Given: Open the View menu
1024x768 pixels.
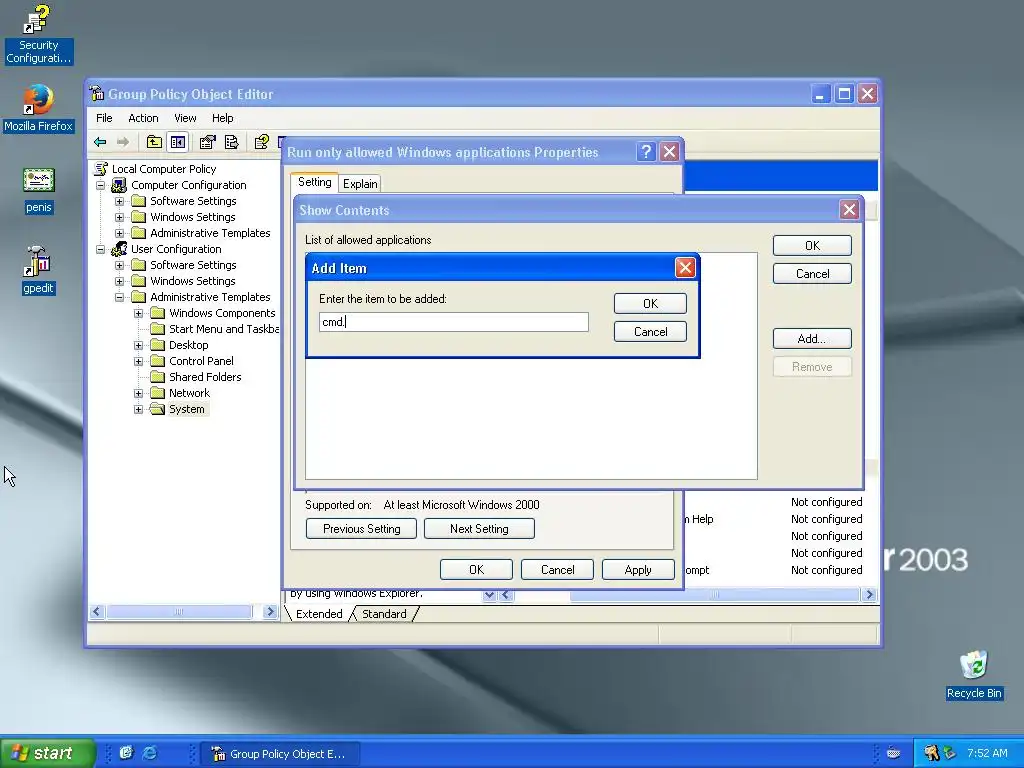Looking at the screenshot, I should click(185, 118).
